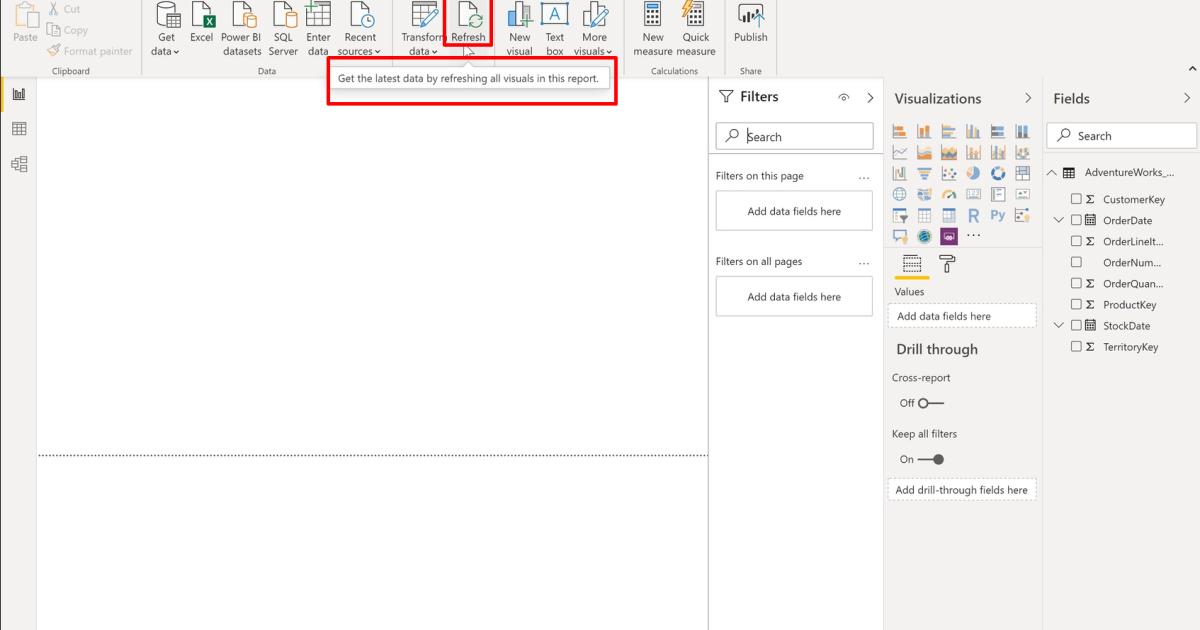
Task: Check the CustomerKey field checkbox
Action: pos(1074,198)
